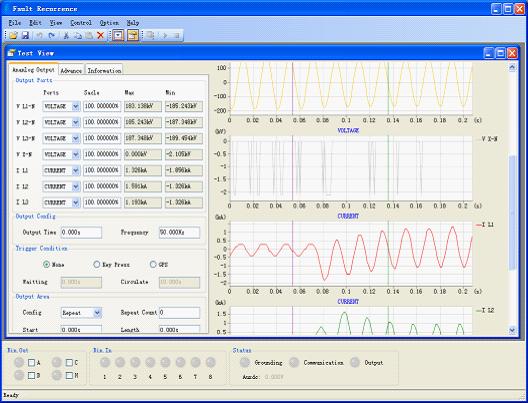Click the open file folder icon
This screenshot has height=403, width=528.
tap(13, 35)
